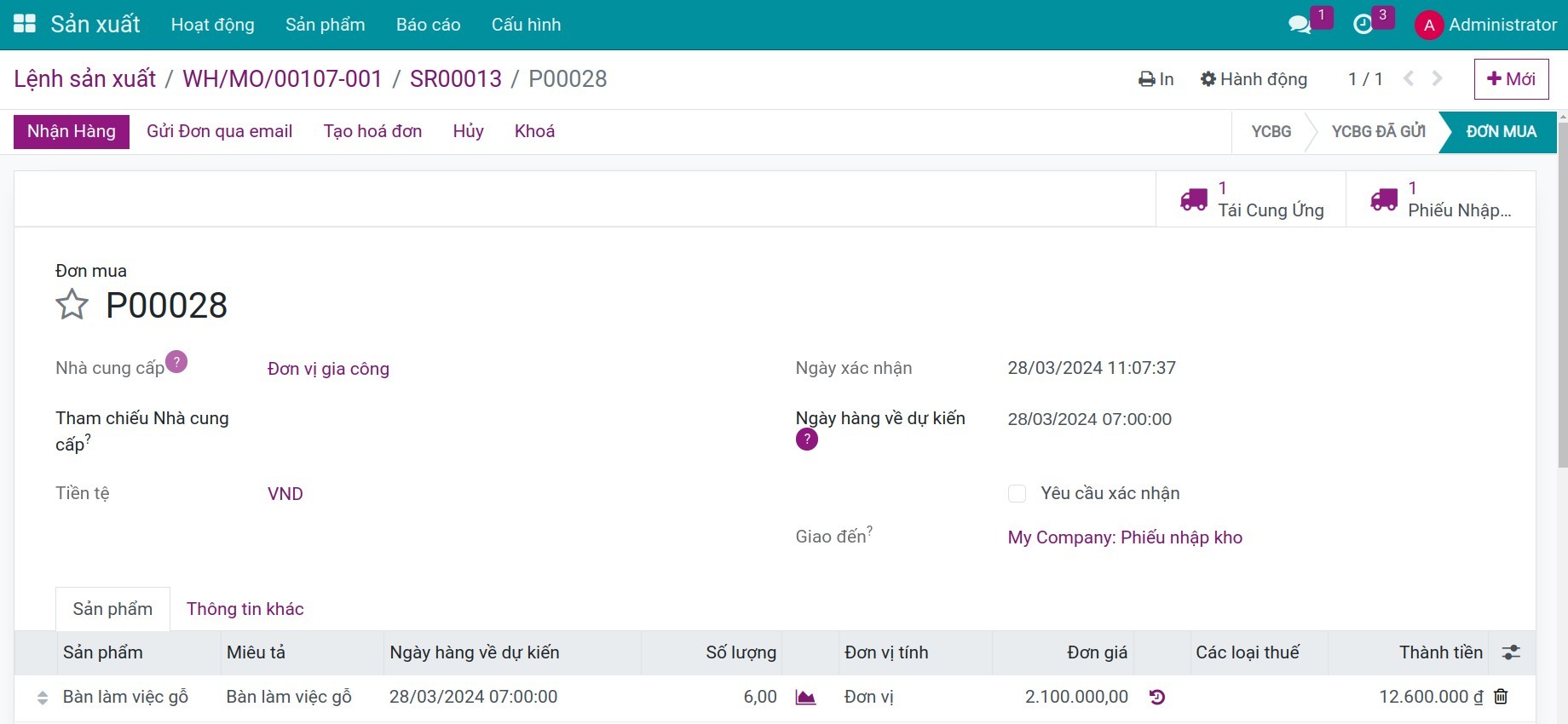Show help for Ngày hàng về dự kiến
Viewport: 1568px width, 724px height.
[x=806, y=440]
